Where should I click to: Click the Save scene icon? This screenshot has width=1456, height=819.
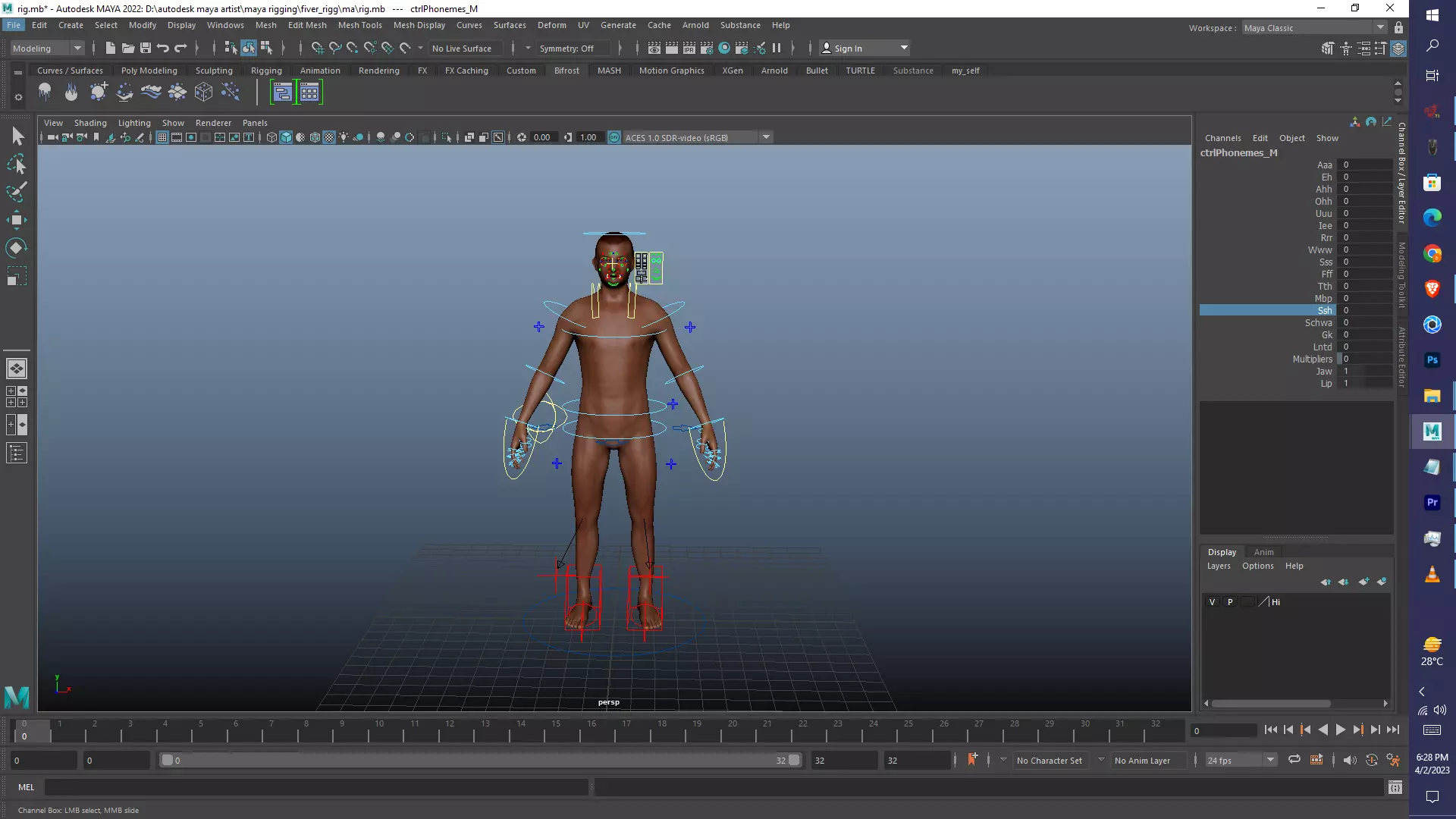pos(145,49)
